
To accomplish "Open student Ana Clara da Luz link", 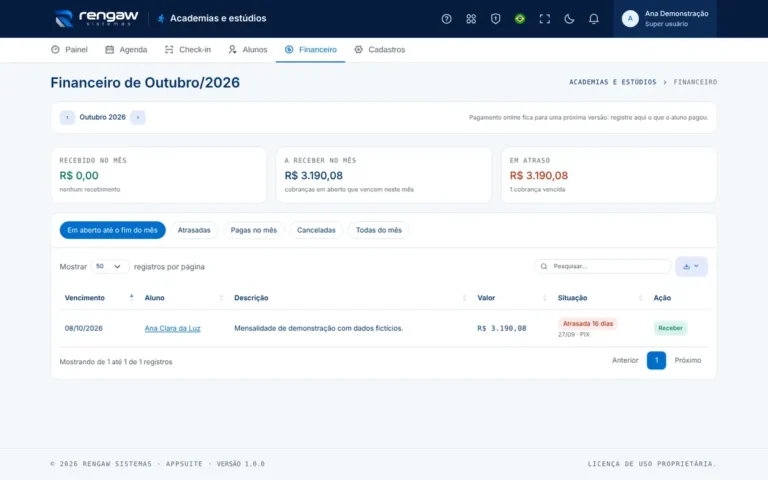I will click(172, 328).
